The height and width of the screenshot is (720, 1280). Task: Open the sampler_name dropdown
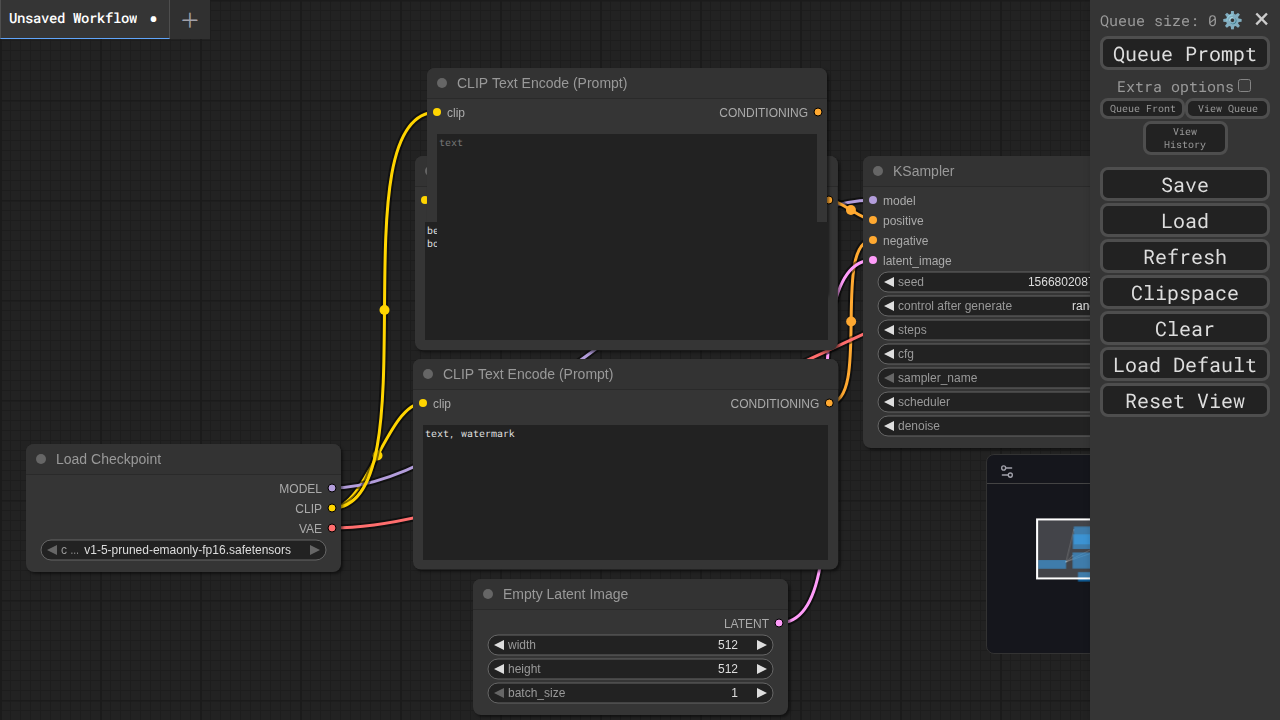(x=985, y=378)
